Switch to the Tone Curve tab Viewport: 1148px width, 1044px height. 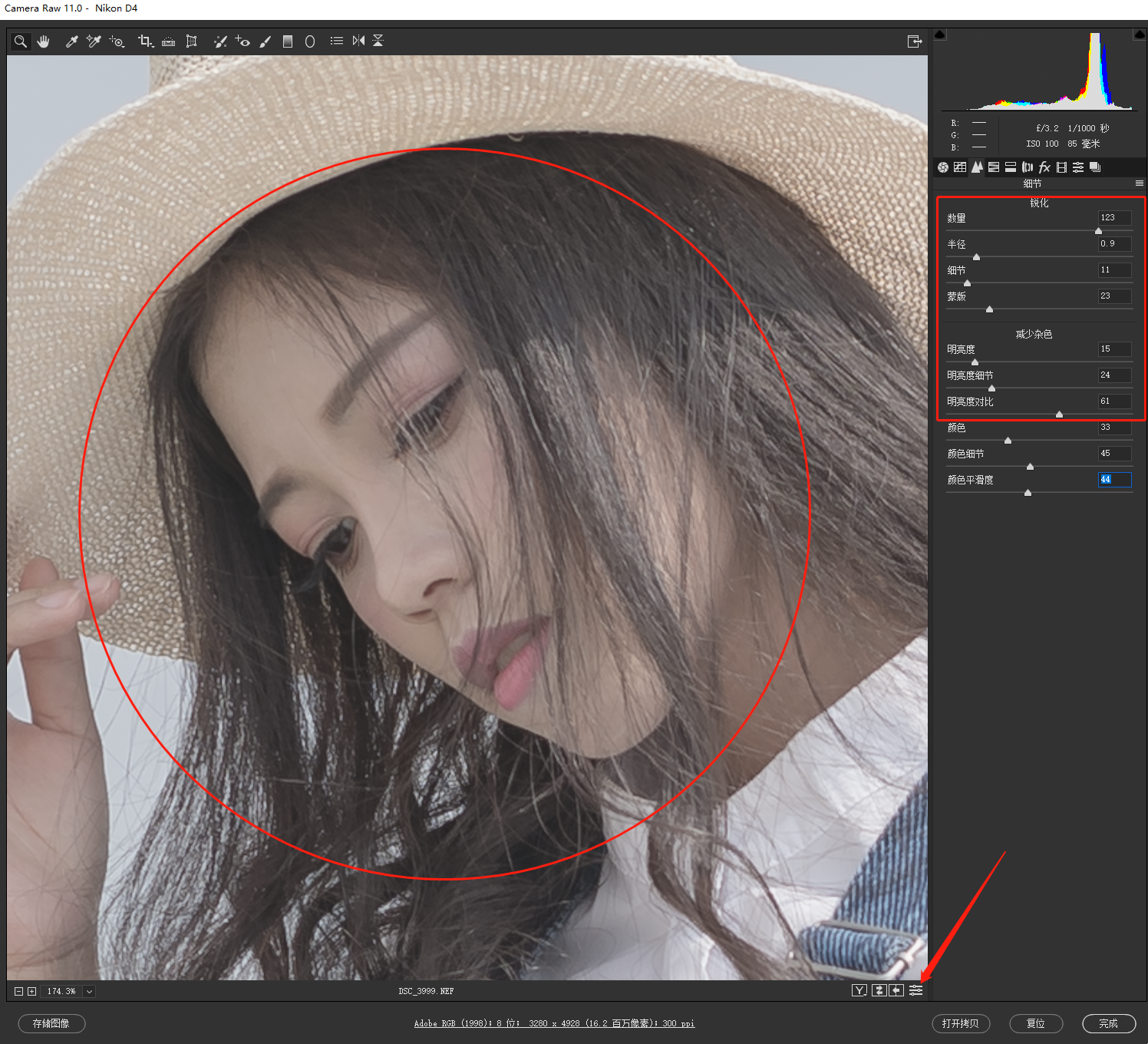(x=960, y=167)
